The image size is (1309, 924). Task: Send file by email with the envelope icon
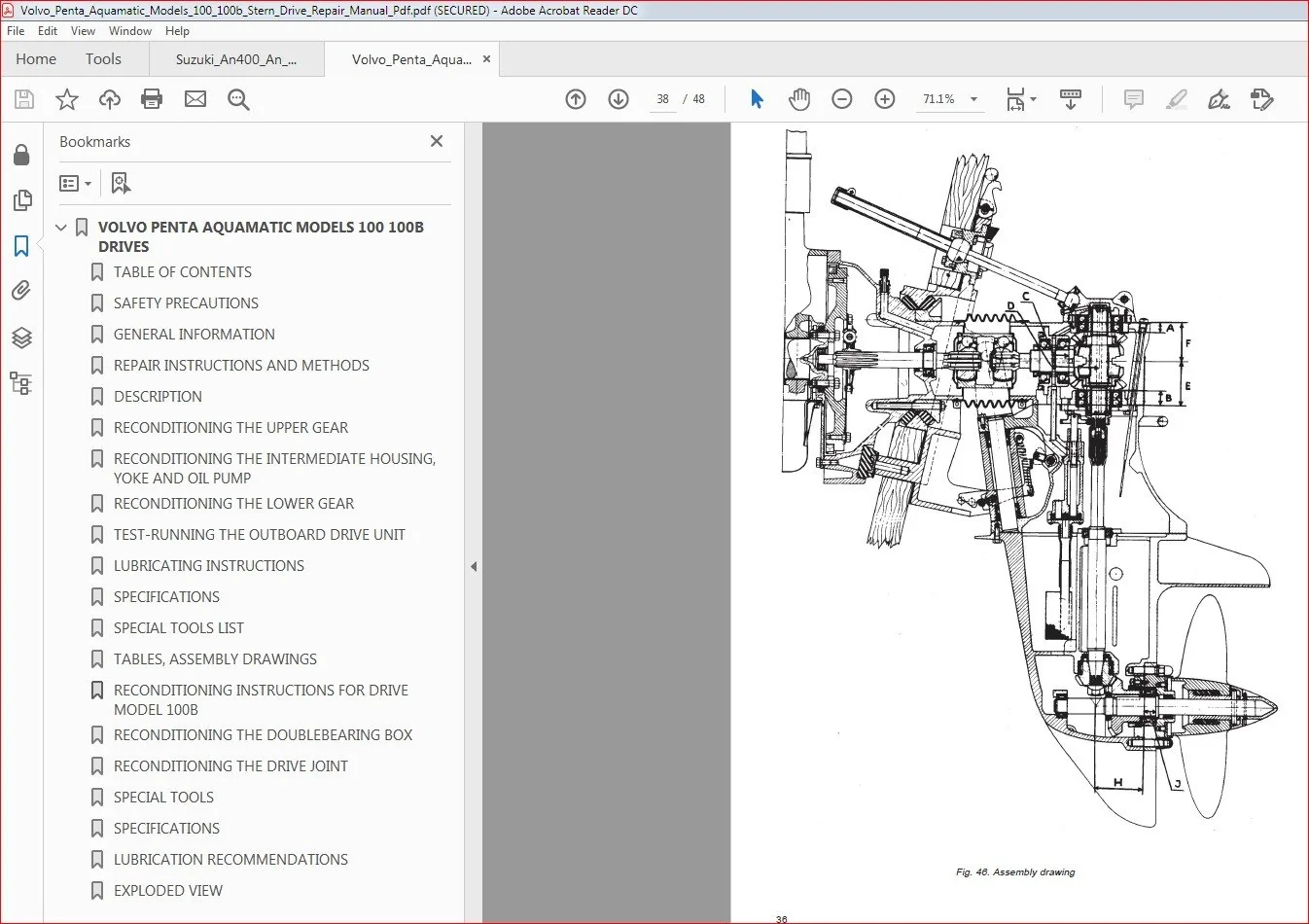195,99
